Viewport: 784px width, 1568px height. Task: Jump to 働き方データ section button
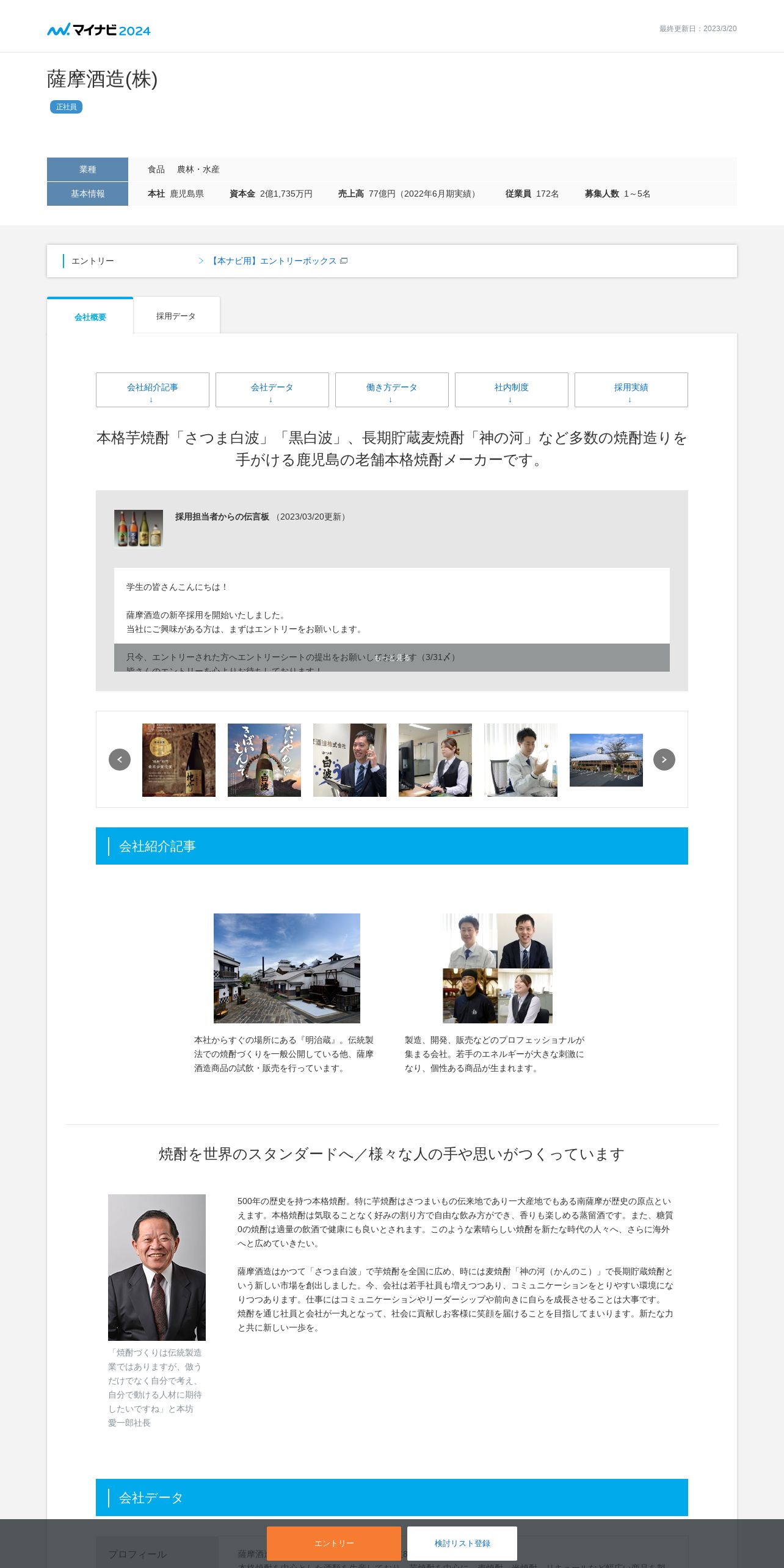click(392, 390)
